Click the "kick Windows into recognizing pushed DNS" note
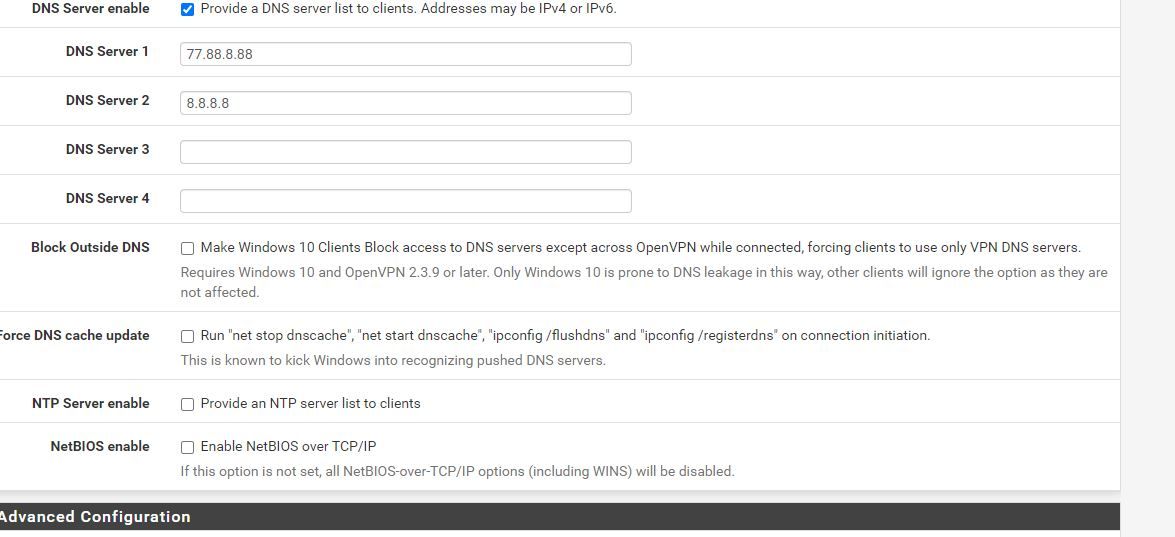Screen dimensions: 1175x537 (x=393, y=360)
